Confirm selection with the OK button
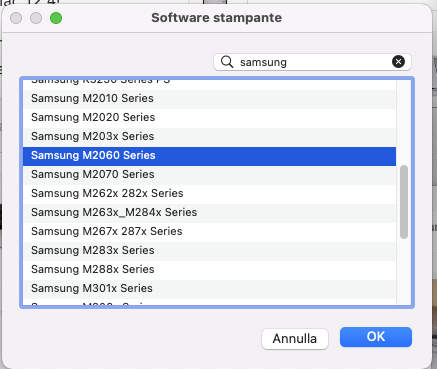The width and height of the screenshot is (437, 369). click(376, 337)
